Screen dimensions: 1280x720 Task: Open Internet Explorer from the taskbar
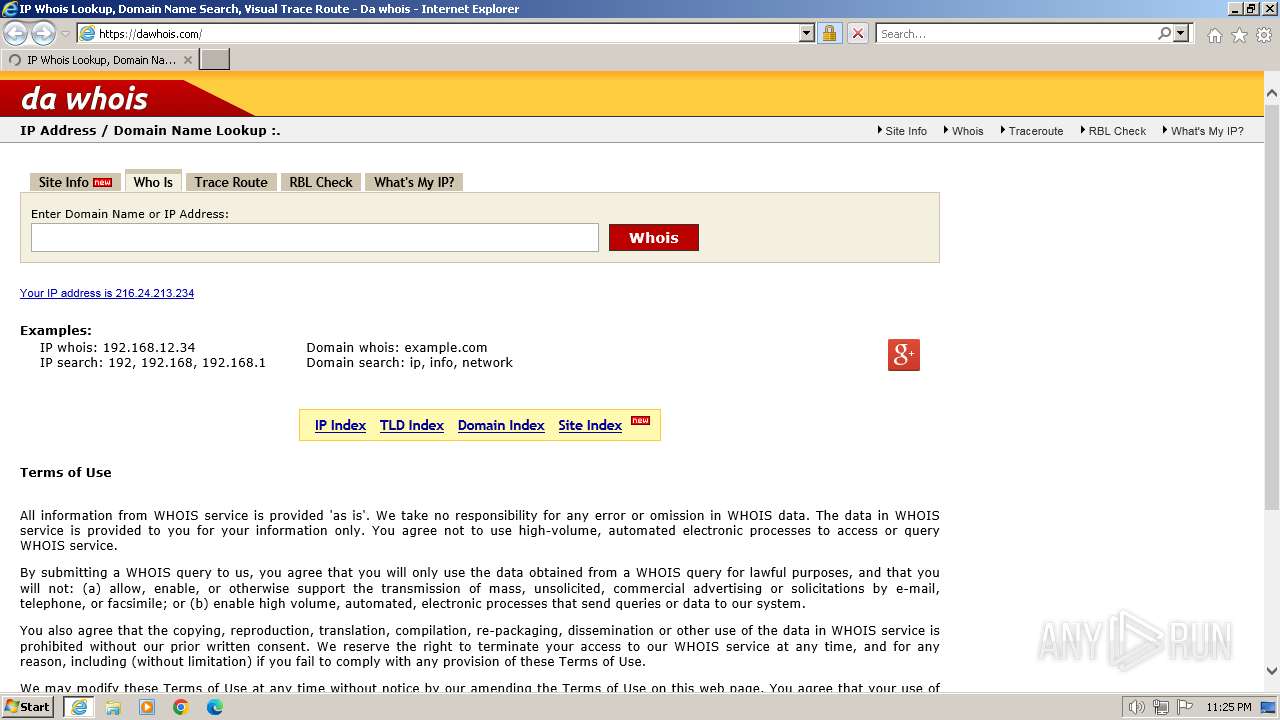[x=79, y=707]
